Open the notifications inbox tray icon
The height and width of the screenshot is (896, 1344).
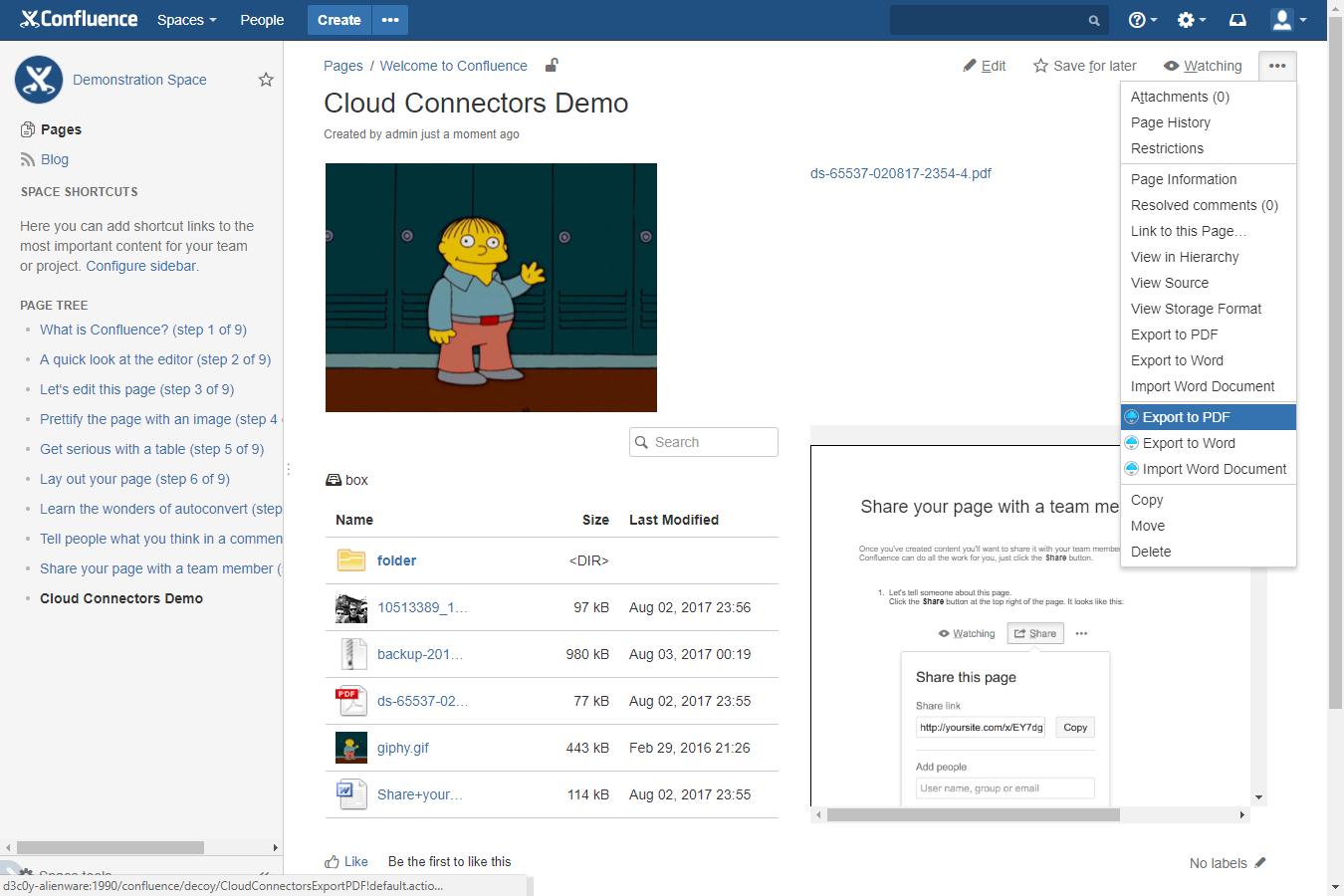(x=1237, y=20)
